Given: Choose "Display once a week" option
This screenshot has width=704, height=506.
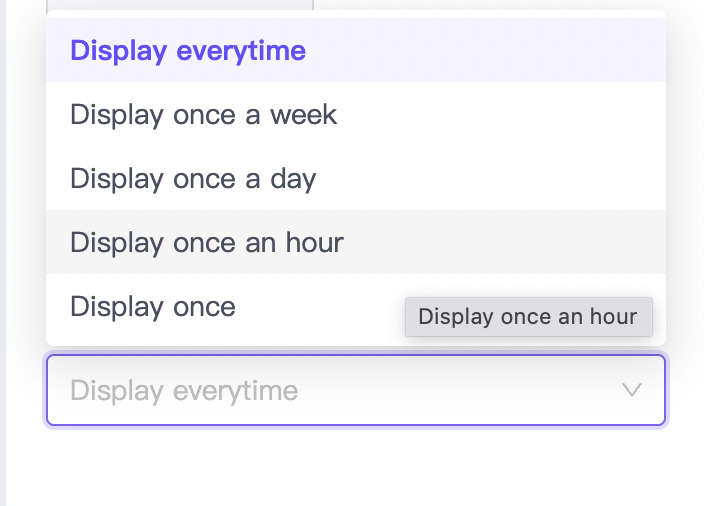Looking at the screenshot, I should click(204, 115).
